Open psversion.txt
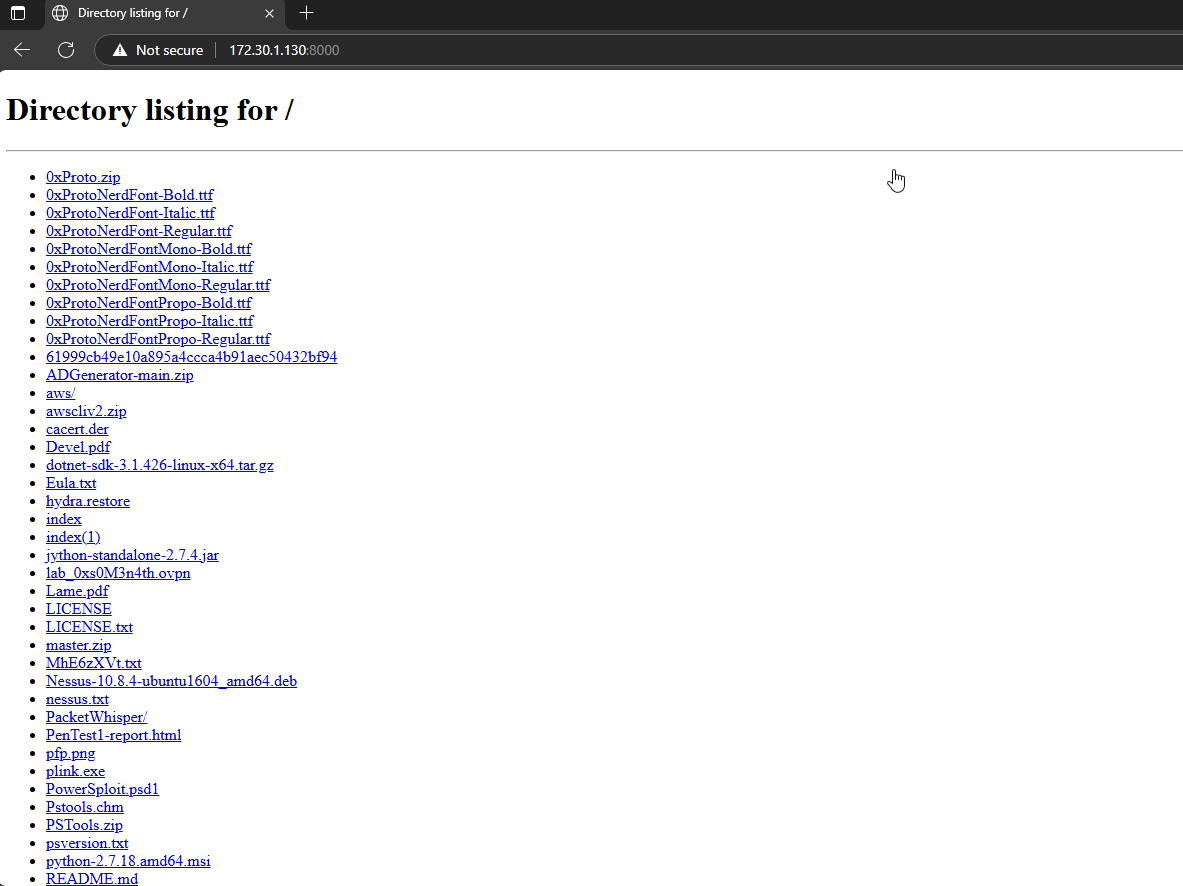 tap(87, 844)
